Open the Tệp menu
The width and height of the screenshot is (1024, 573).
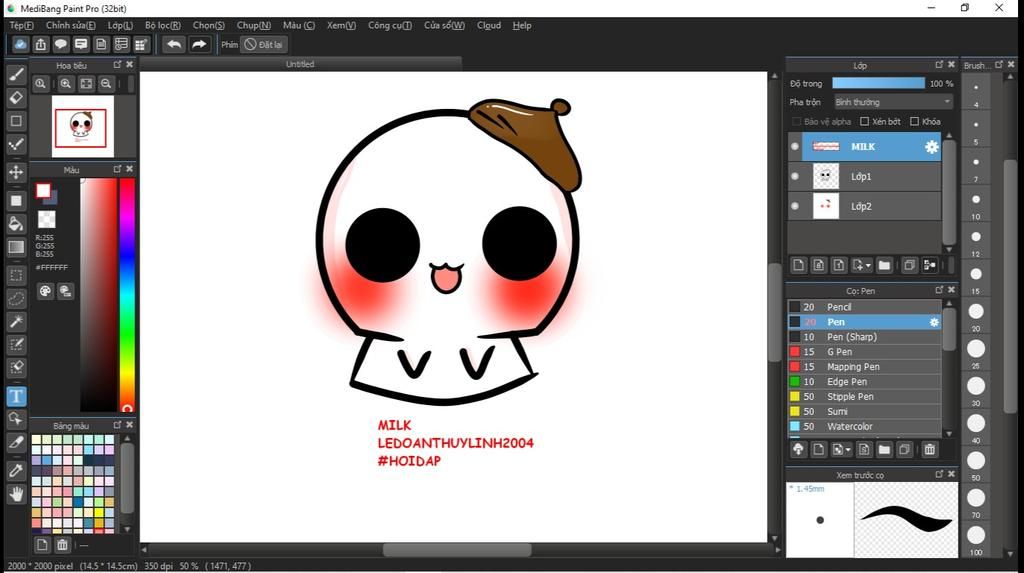pyautogui.click(x=21, y=25)
